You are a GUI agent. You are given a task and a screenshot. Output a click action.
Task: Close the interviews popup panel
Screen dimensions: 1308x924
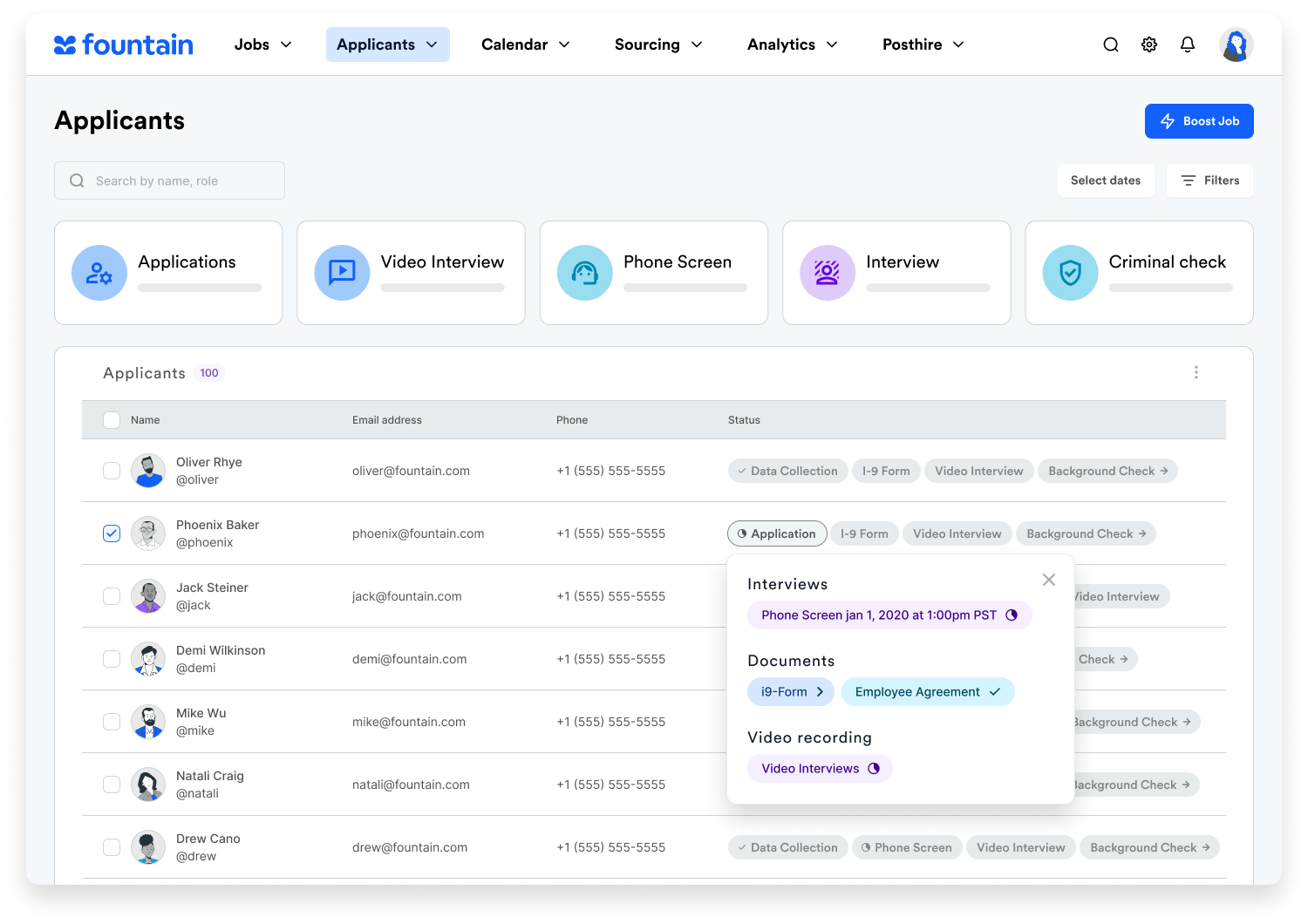coord(1049,580)
